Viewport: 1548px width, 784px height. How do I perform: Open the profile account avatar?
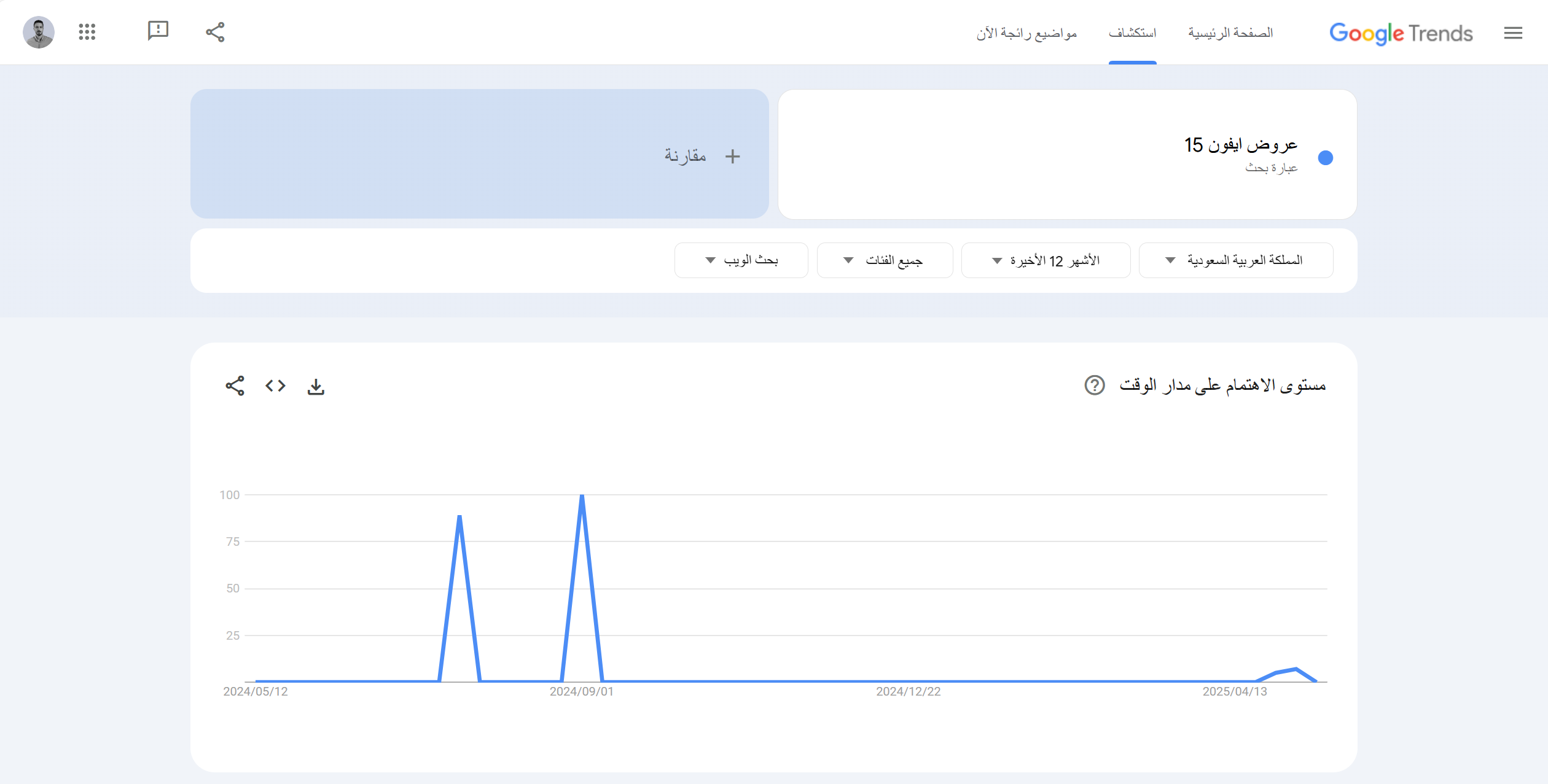pos(39,31)
